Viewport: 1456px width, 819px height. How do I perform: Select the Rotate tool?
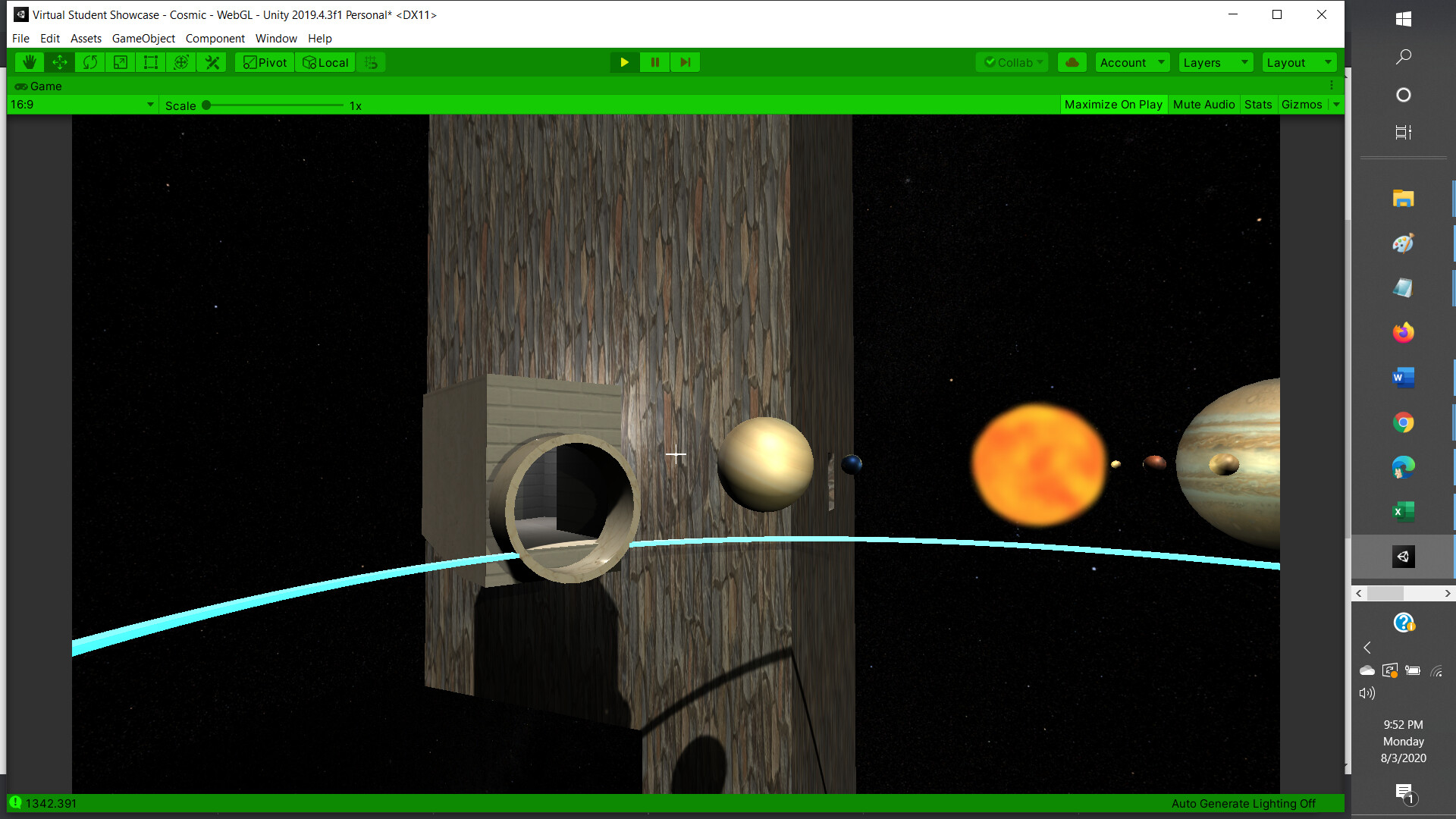[x=89, y=62]
